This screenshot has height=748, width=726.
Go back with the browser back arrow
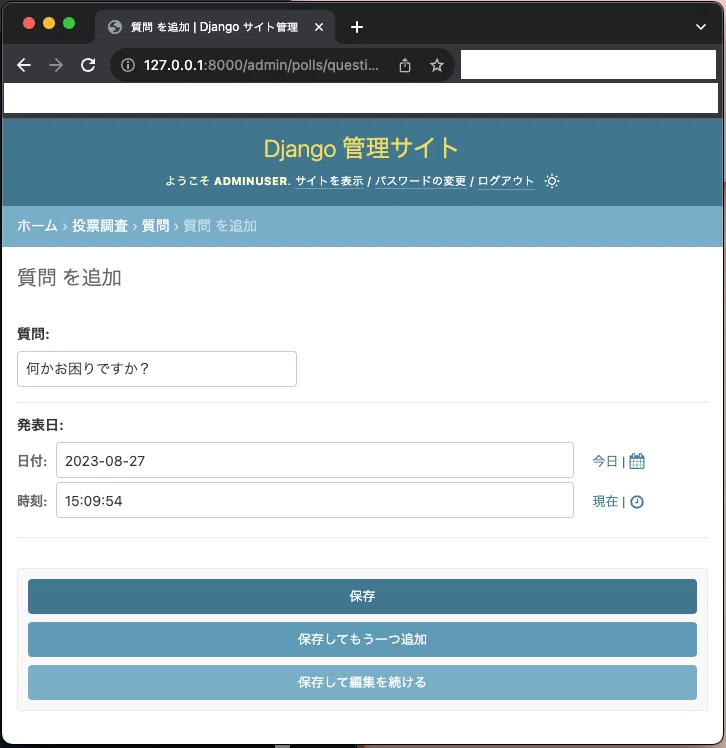[x=24, y=65]
